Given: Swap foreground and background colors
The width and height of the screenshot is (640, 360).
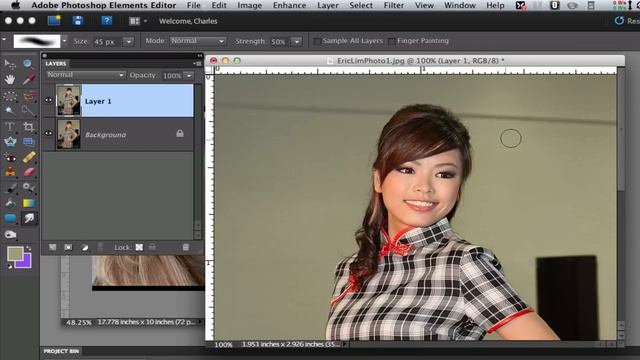Looking at the screenshot, I should pos(29,248).
